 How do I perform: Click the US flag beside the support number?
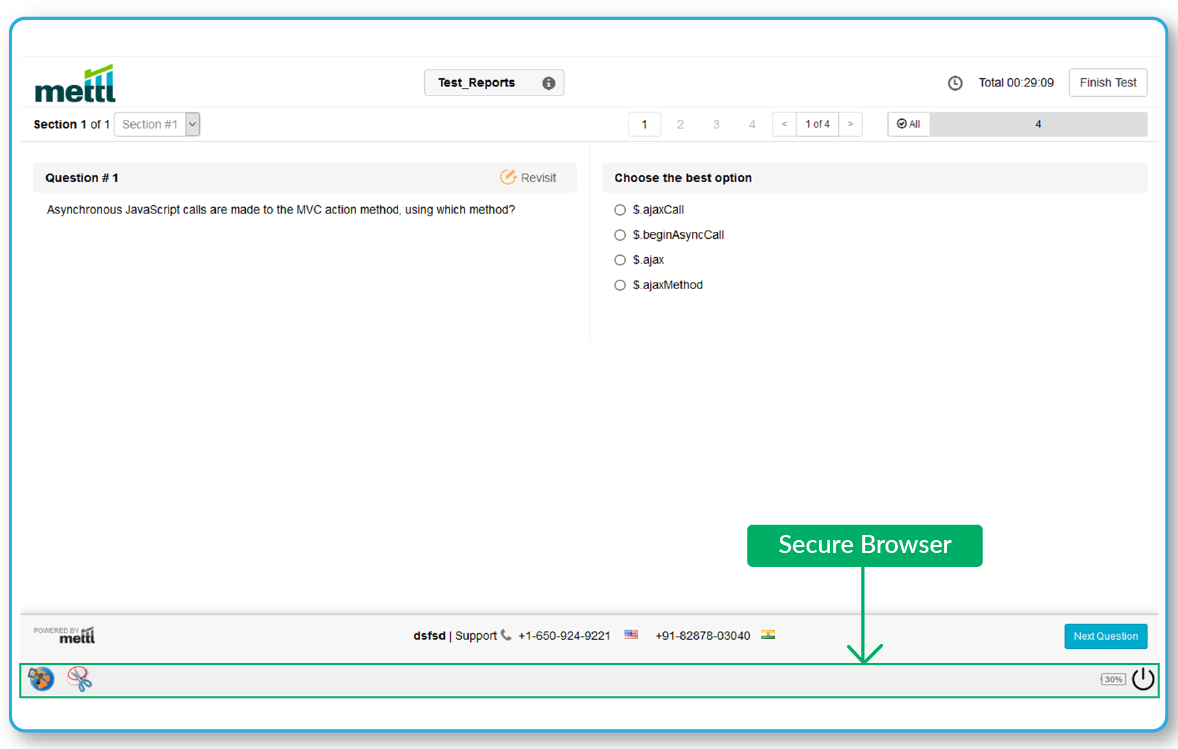tap(630, 634)
